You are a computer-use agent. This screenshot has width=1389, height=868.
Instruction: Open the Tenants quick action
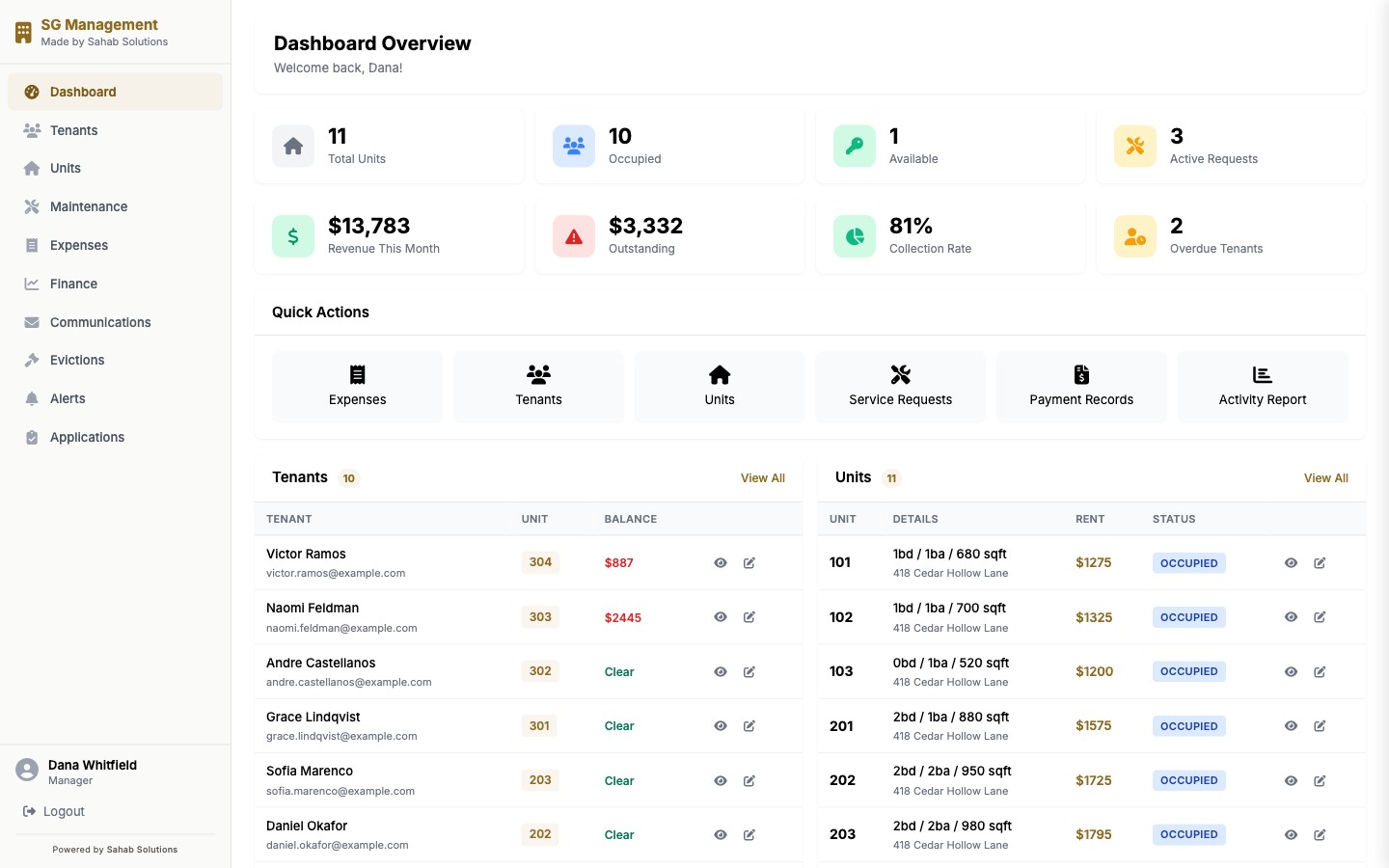538,387
